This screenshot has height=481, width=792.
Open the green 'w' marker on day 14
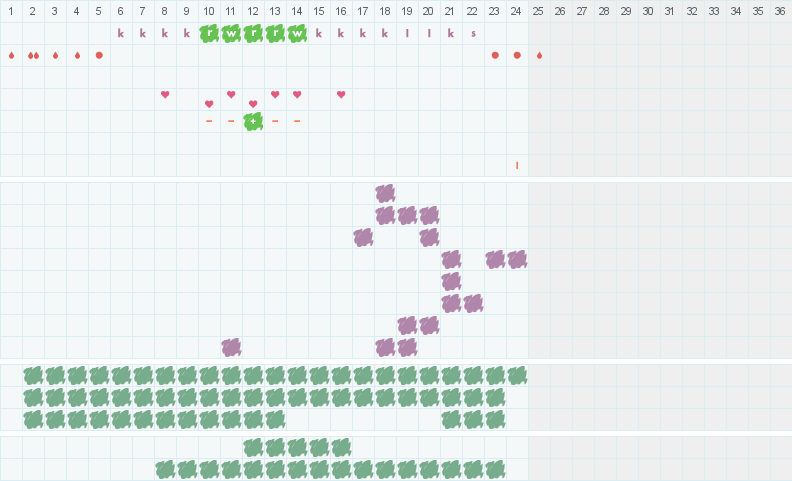point(297,33)
